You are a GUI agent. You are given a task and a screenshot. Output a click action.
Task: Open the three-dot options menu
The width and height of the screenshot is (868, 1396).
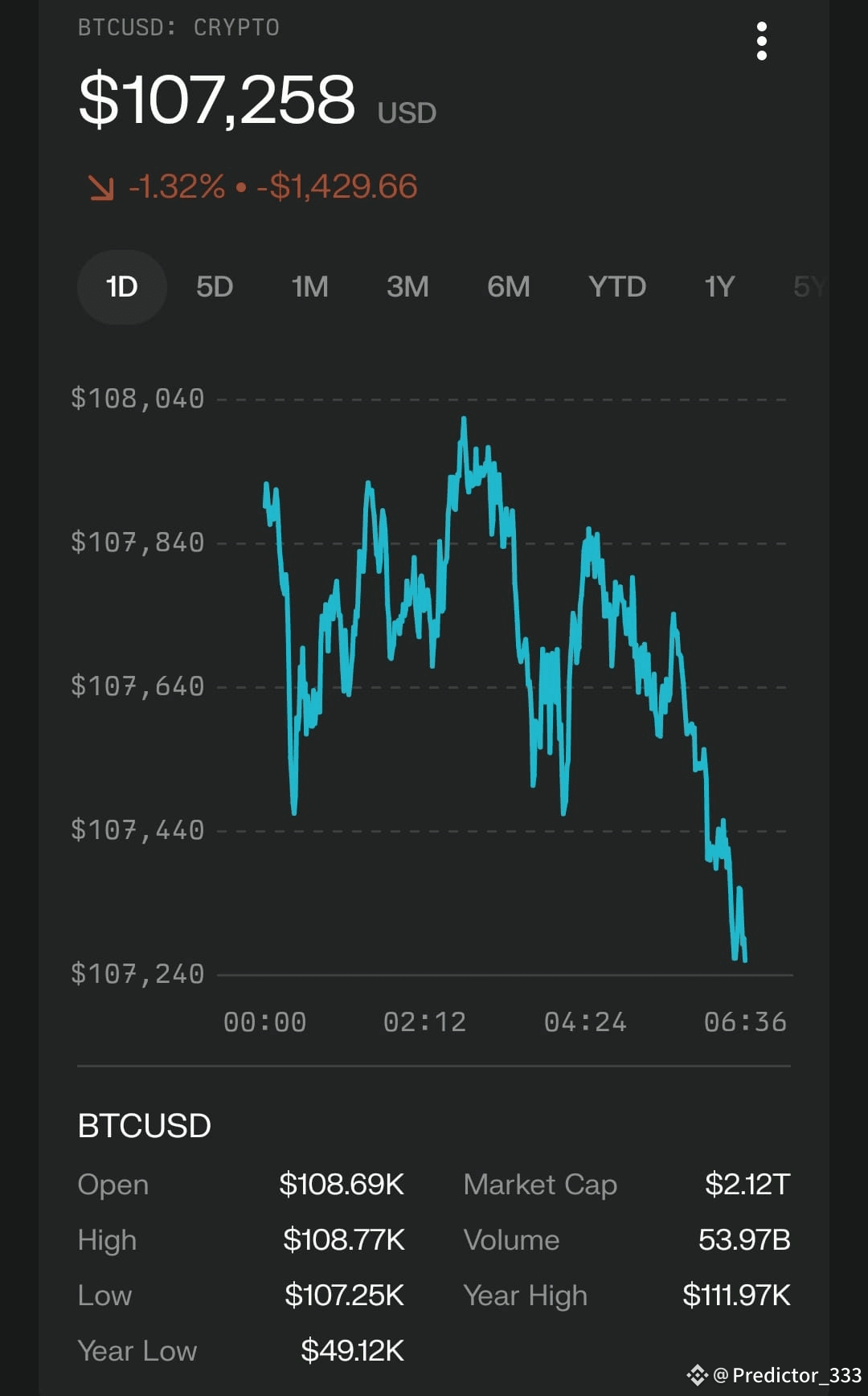tap(761, 41)
